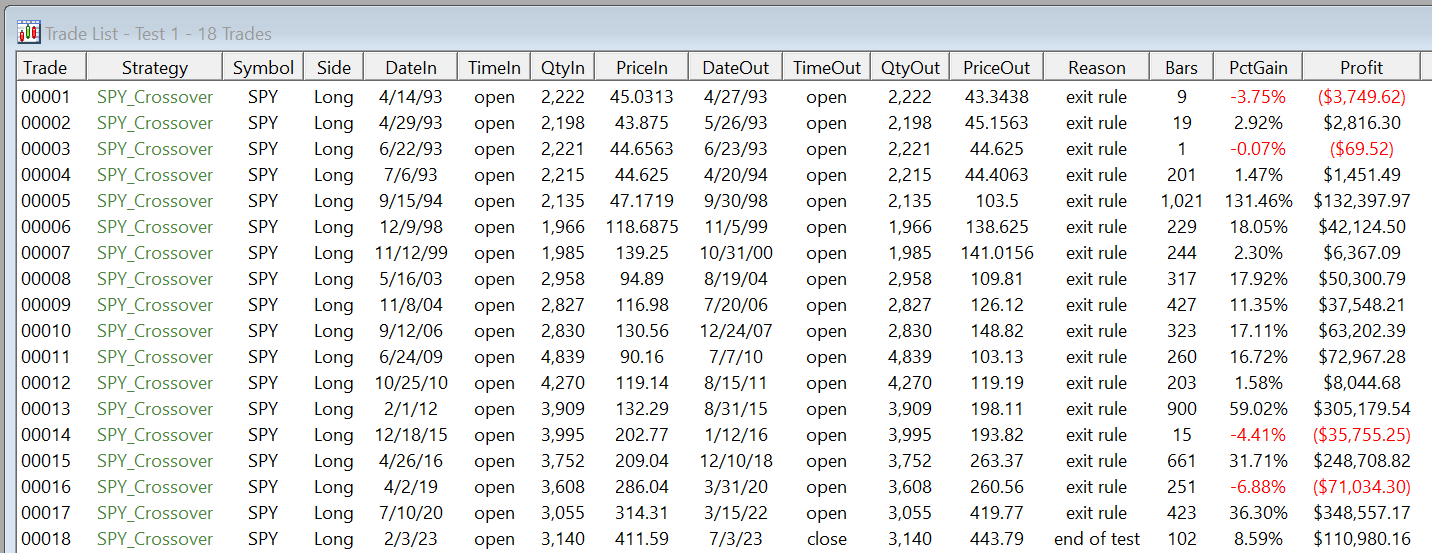Sort trades by Symbol column header

263,68
